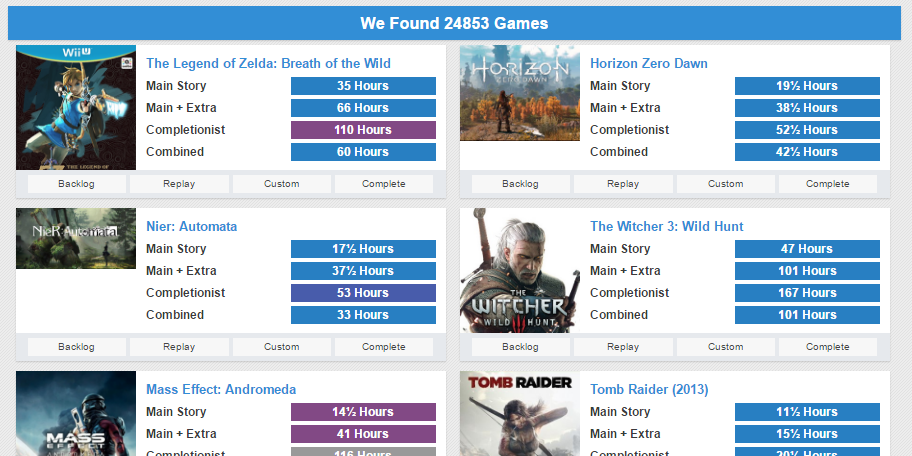Mark Horizon Zero Dawn as Replay
Screen dimensions: 912x456
[x=623, y=184]
